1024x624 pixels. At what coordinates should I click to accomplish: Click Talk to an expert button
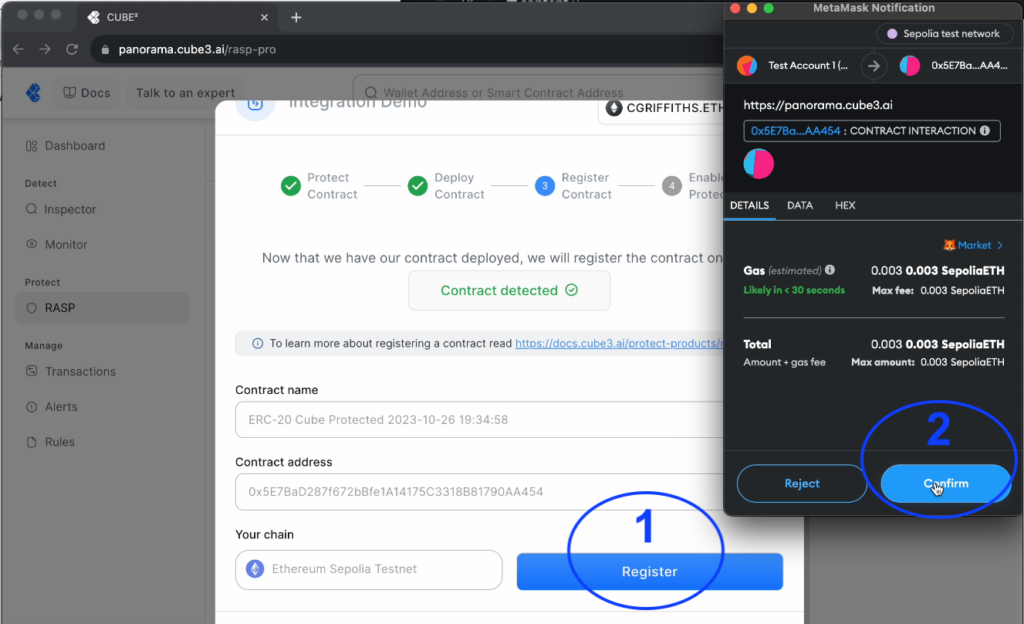pyautogui.click(x=185, y=93)
